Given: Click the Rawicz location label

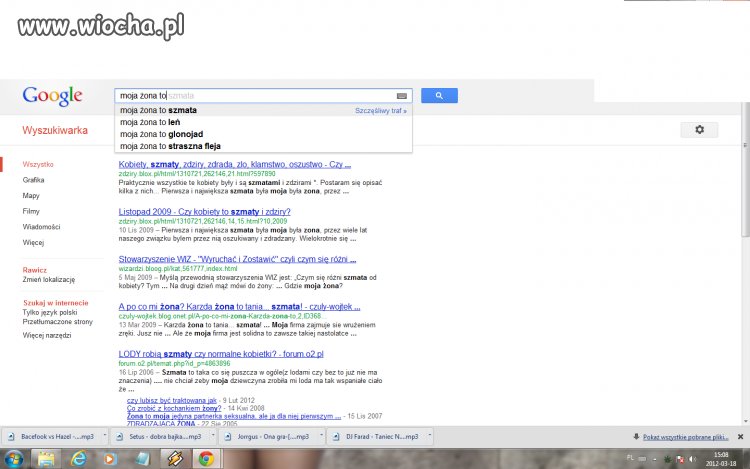Looking at the screenshot, I should coord(34,270).
